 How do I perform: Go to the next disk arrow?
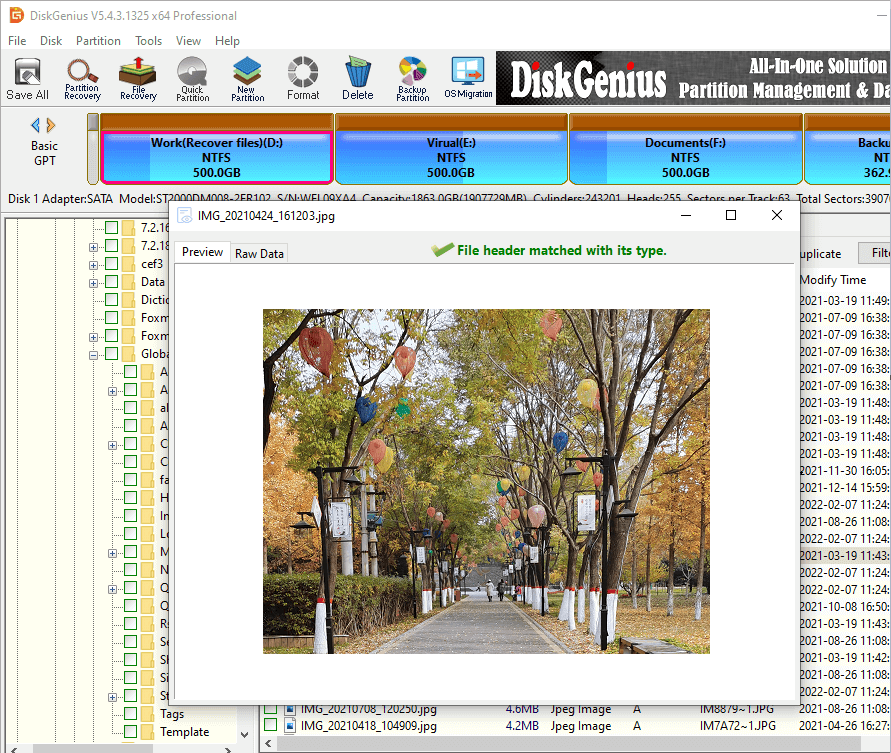click(x=51, y=125)
